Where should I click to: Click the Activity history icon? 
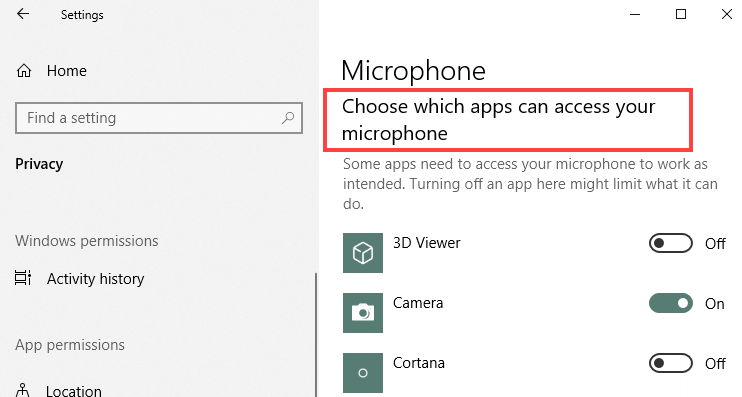click(x=23, y=278)
